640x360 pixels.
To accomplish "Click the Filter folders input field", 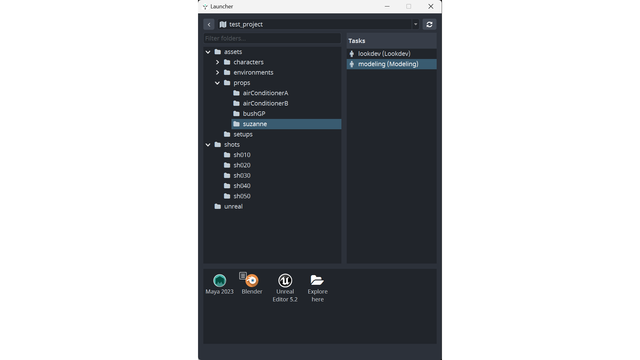I will point(272,38).
